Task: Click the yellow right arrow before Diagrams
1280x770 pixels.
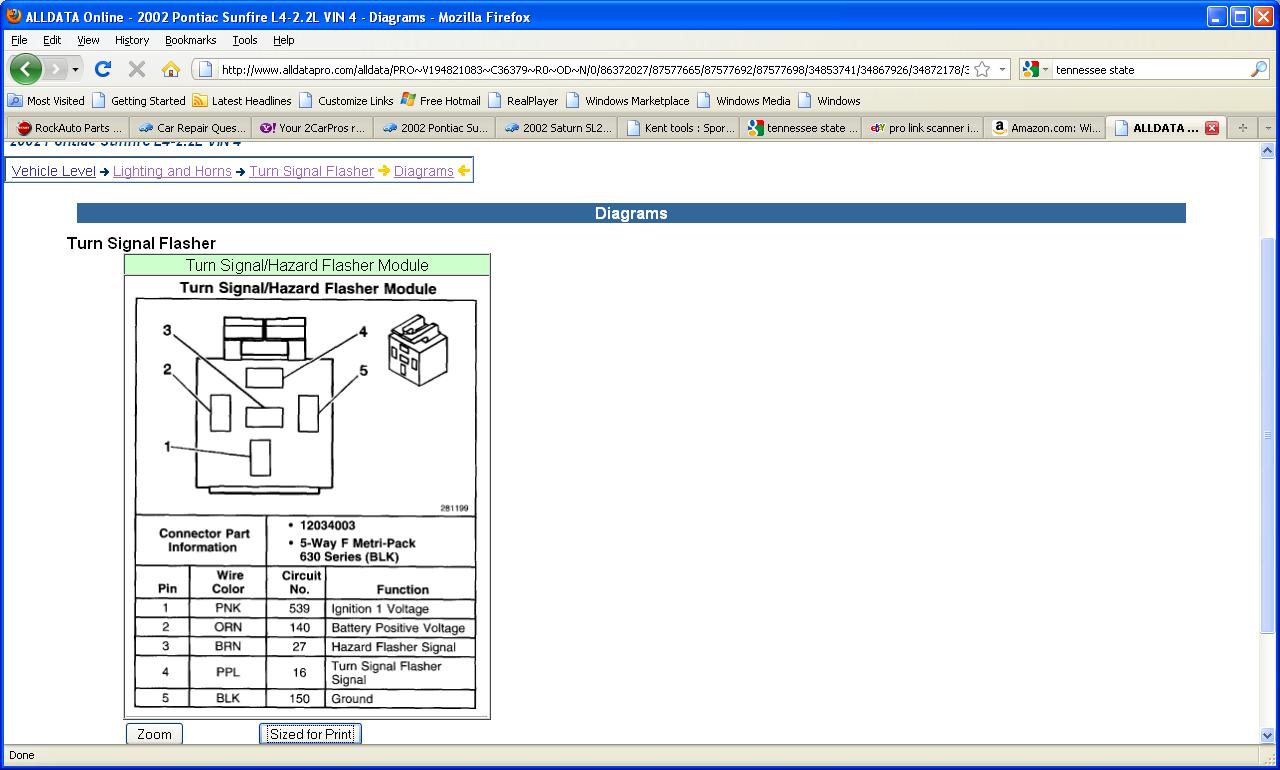Action: point(384,171)
